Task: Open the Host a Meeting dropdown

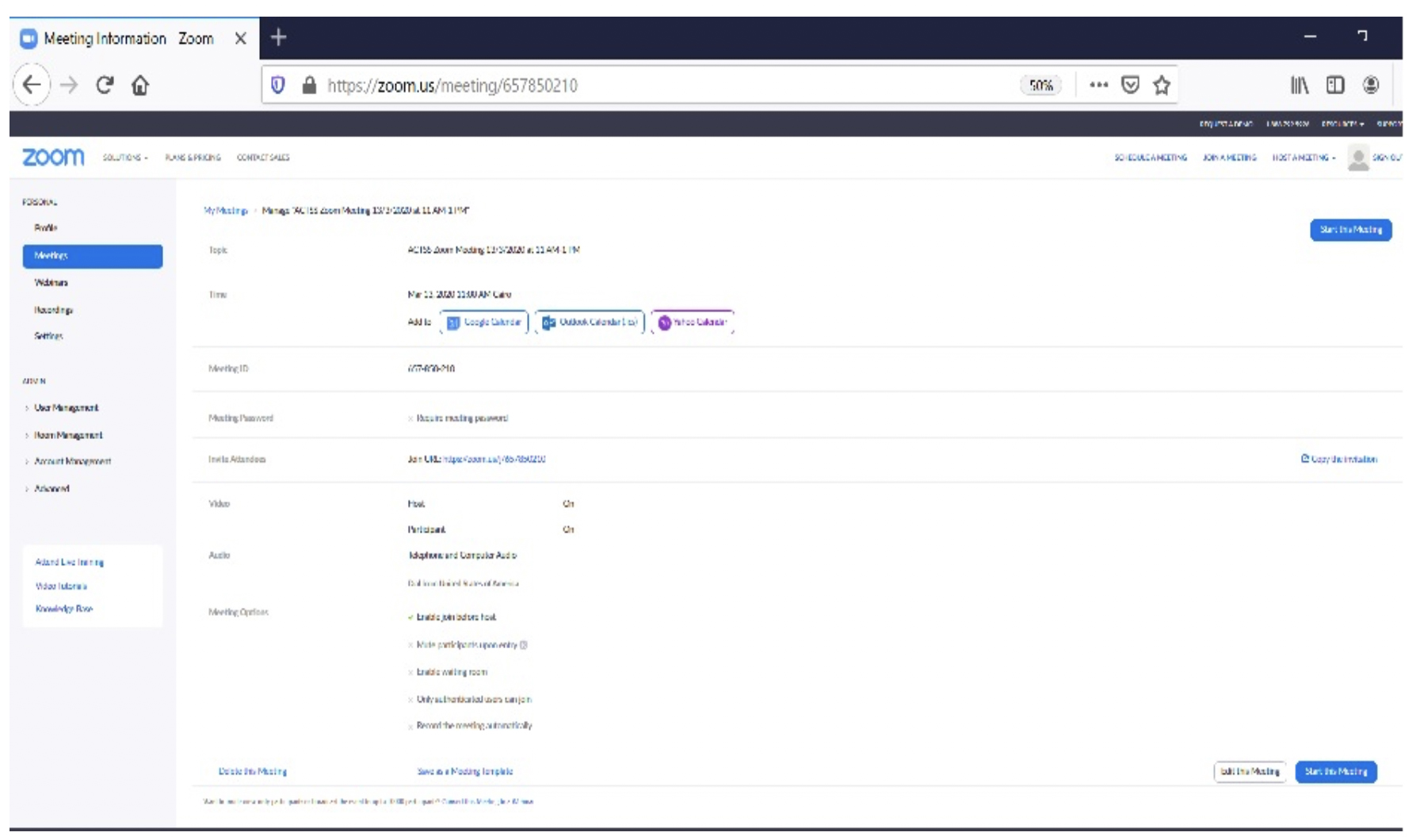Action: [1304, 157]
